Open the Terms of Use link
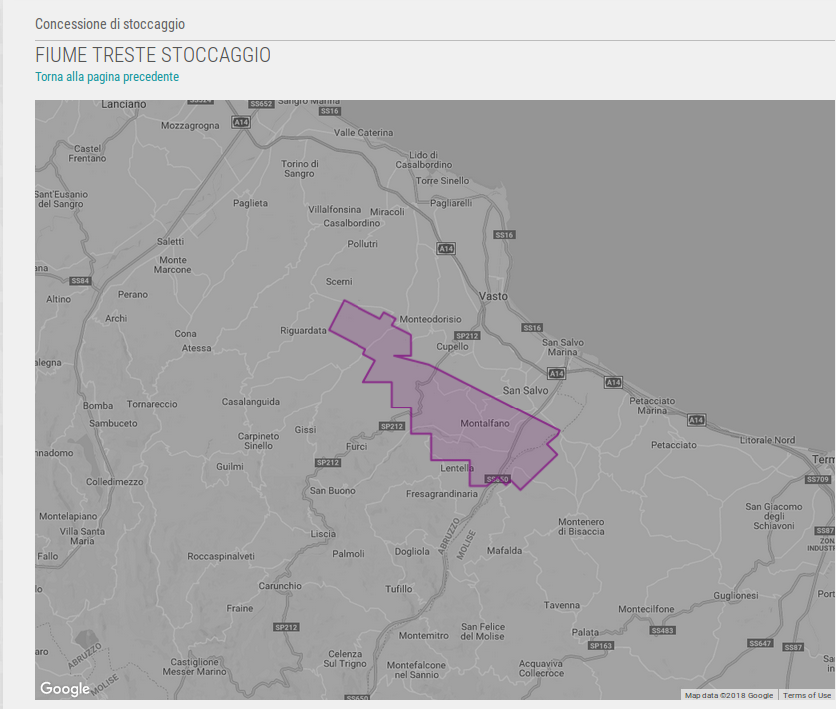 pyautogui.click(x=806, y=695)
